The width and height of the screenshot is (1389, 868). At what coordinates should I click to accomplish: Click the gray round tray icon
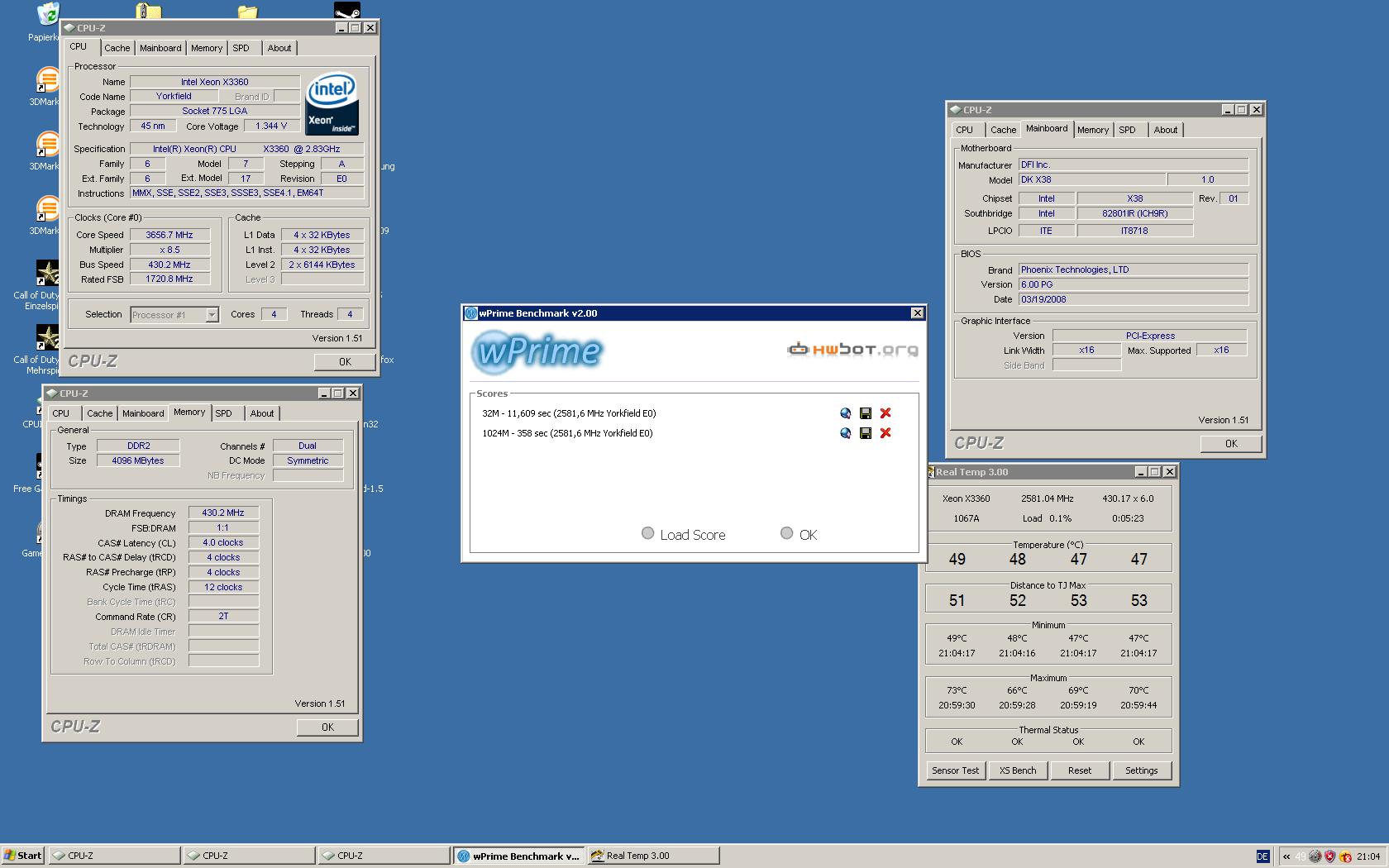point(1315,856)
